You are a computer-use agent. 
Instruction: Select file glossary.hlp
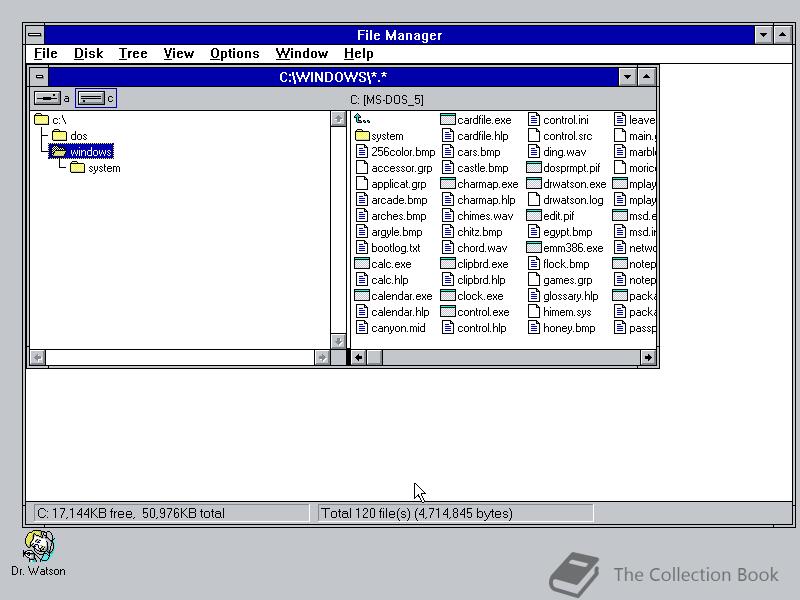[563, 296]
